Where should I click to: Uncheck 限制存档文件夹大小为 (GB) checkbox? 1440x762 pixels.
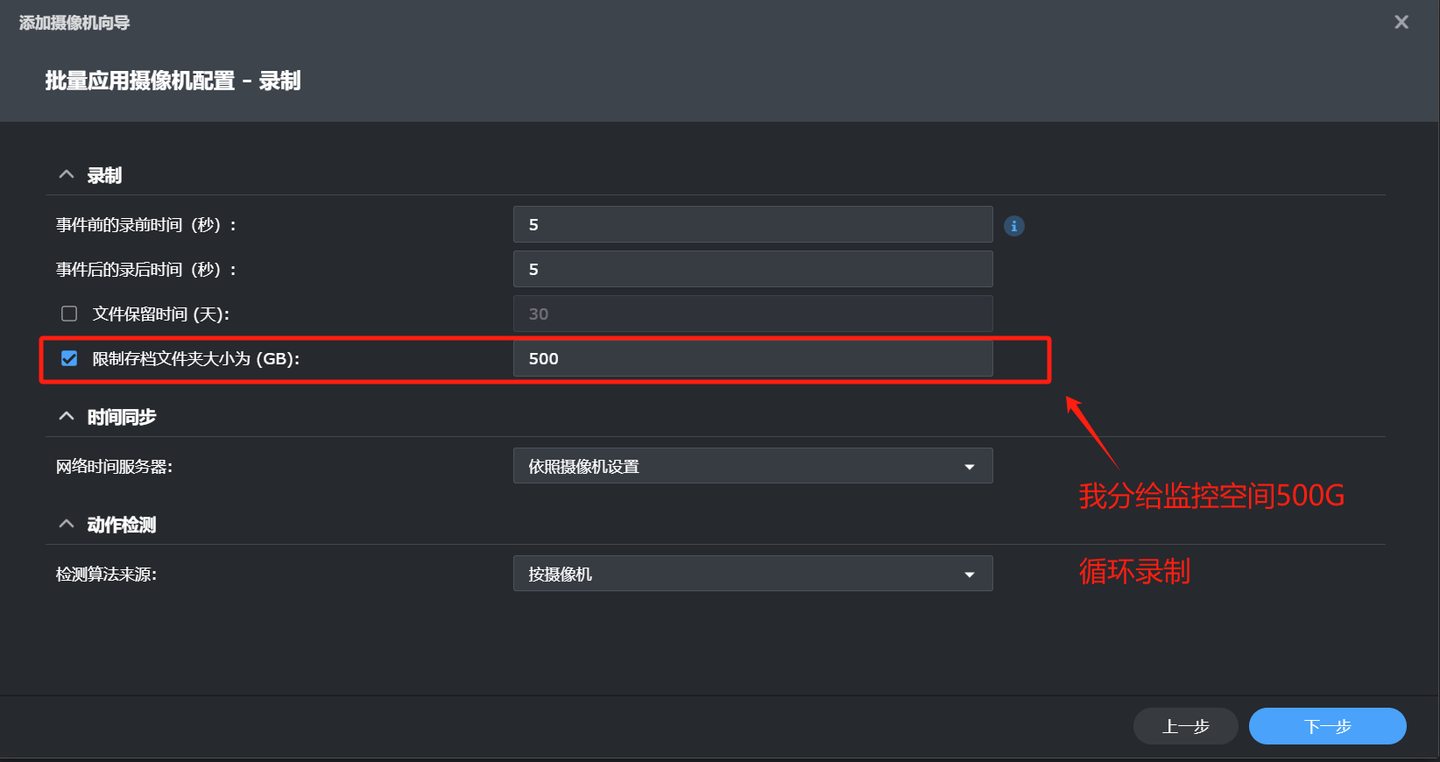point(69,358)
